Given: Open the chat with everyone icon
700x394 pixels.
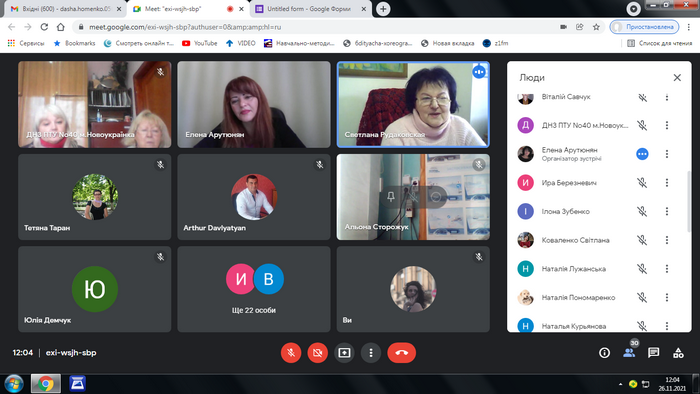Looking at the screenshot, I should tap(654, 353).
